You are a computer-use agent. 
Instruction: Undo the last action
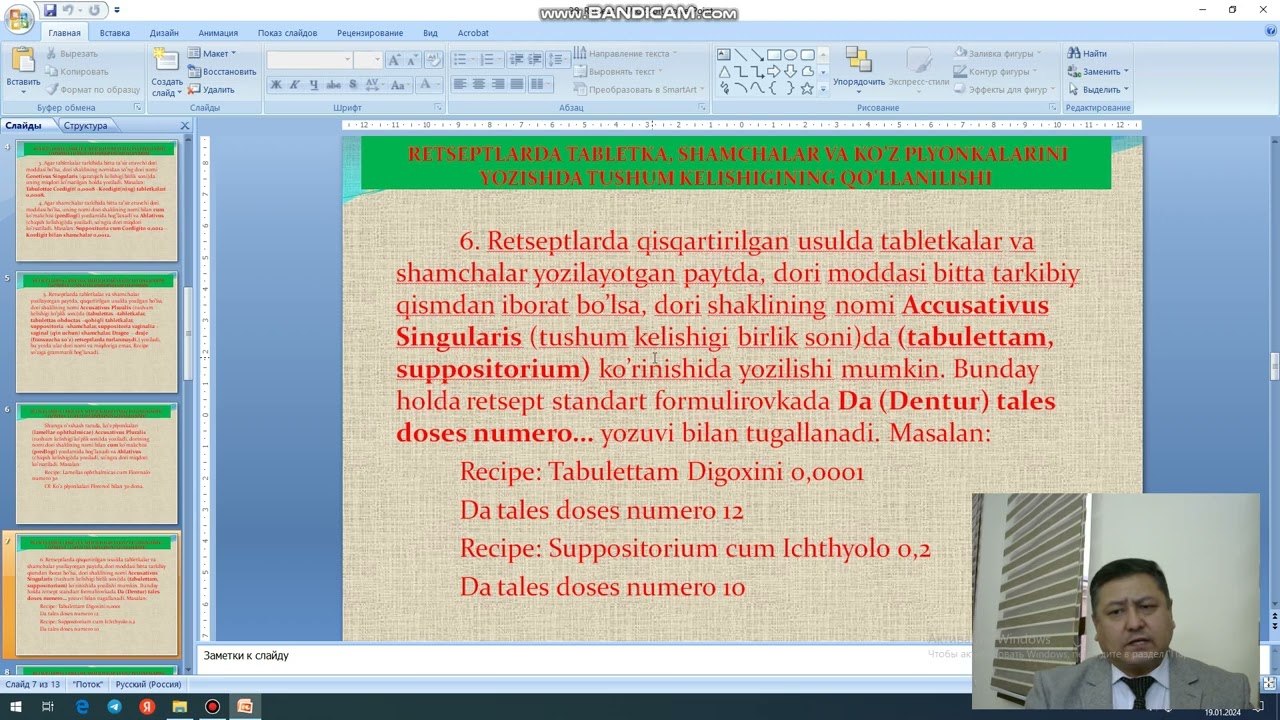[68, 10]
